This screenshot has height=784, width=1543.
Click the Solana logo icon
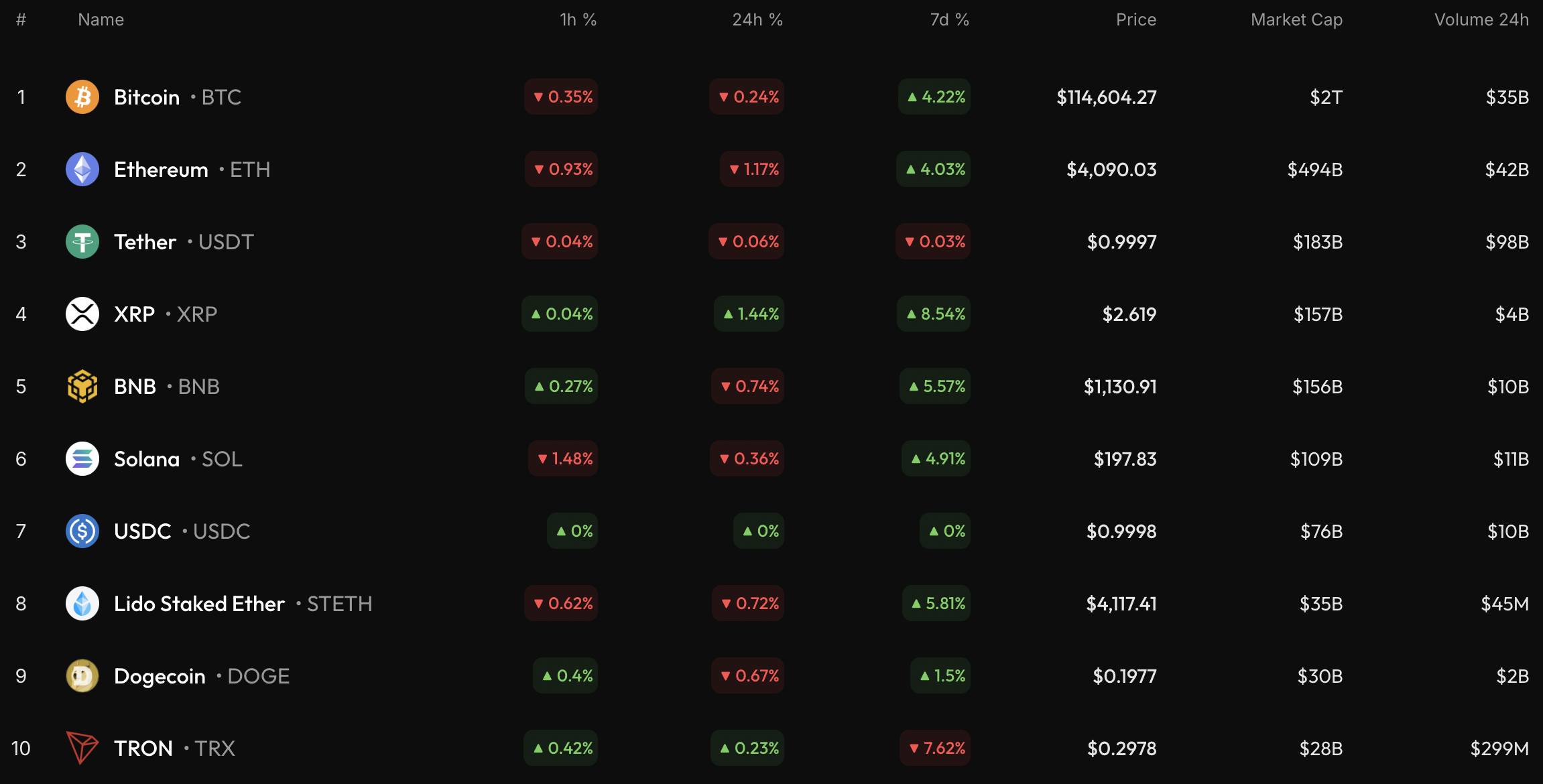click(82, 459)
